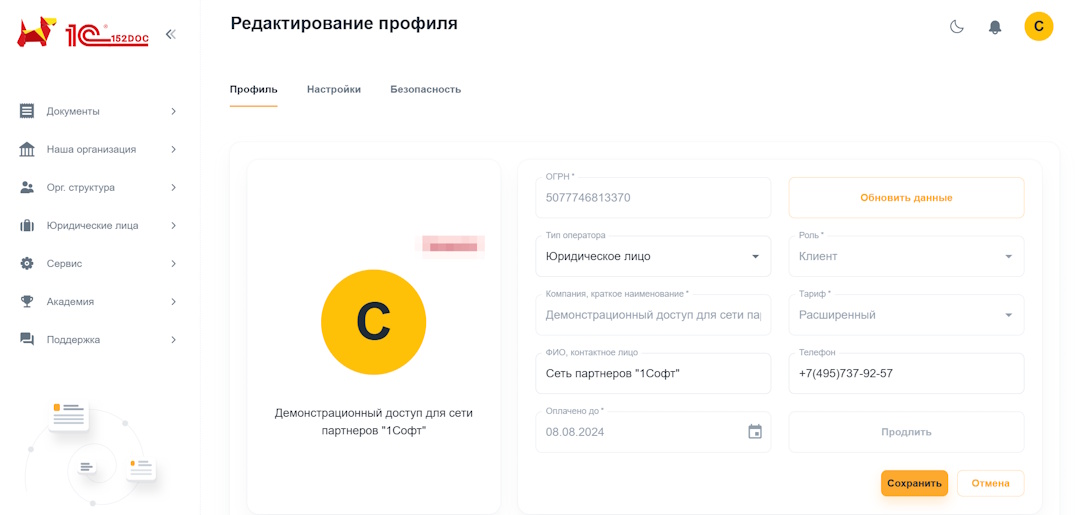The width and height of the screenshot is (1080, 515).
Task: Toggle dark mode with moon icon
Action: (x=957, y=27)
